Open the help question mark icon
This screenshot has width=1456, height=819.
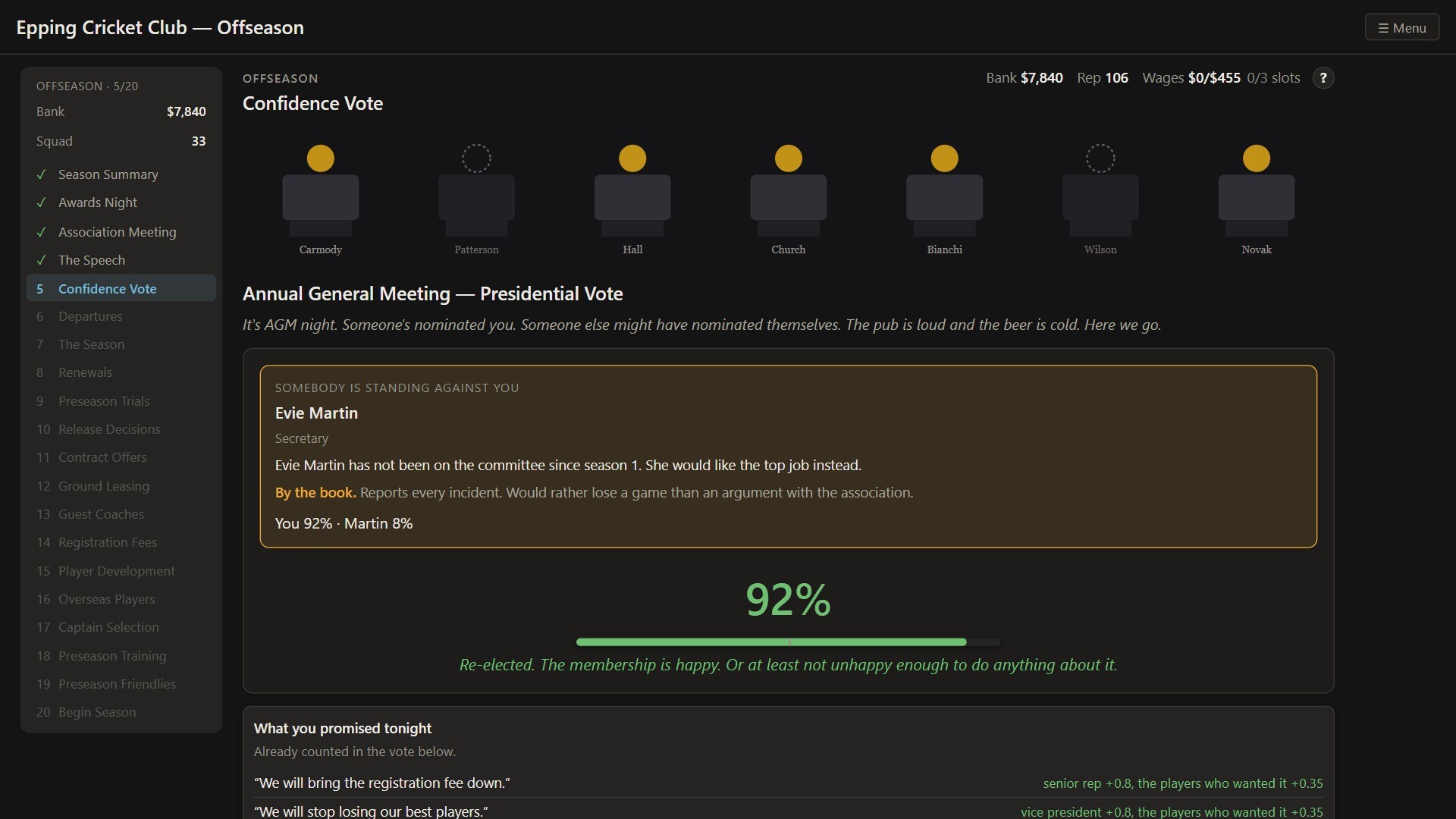[1323, 78]
